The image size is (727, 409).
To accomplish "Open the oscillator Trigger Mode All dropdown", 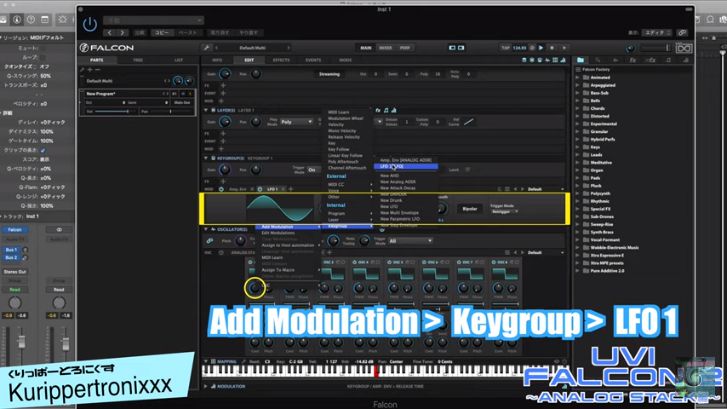I will tap(411, 241).
